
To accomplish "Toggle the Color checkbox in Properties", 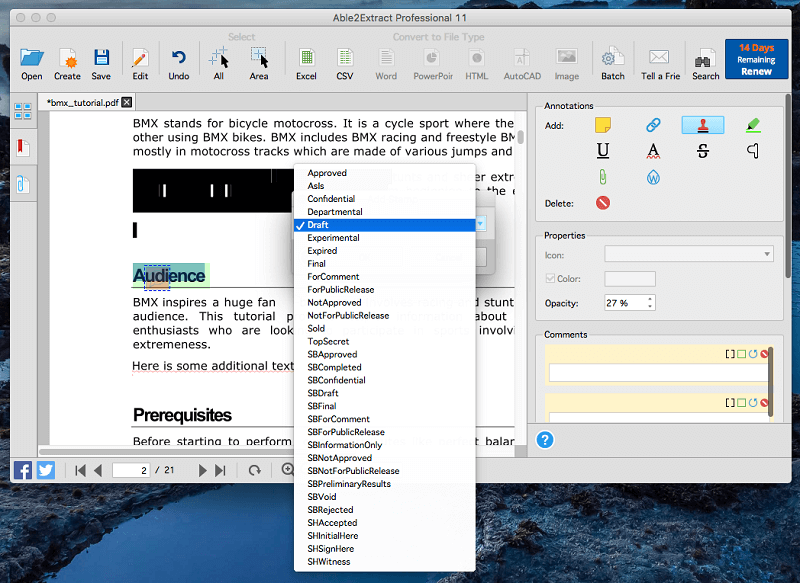I will (x=550, y=278).
